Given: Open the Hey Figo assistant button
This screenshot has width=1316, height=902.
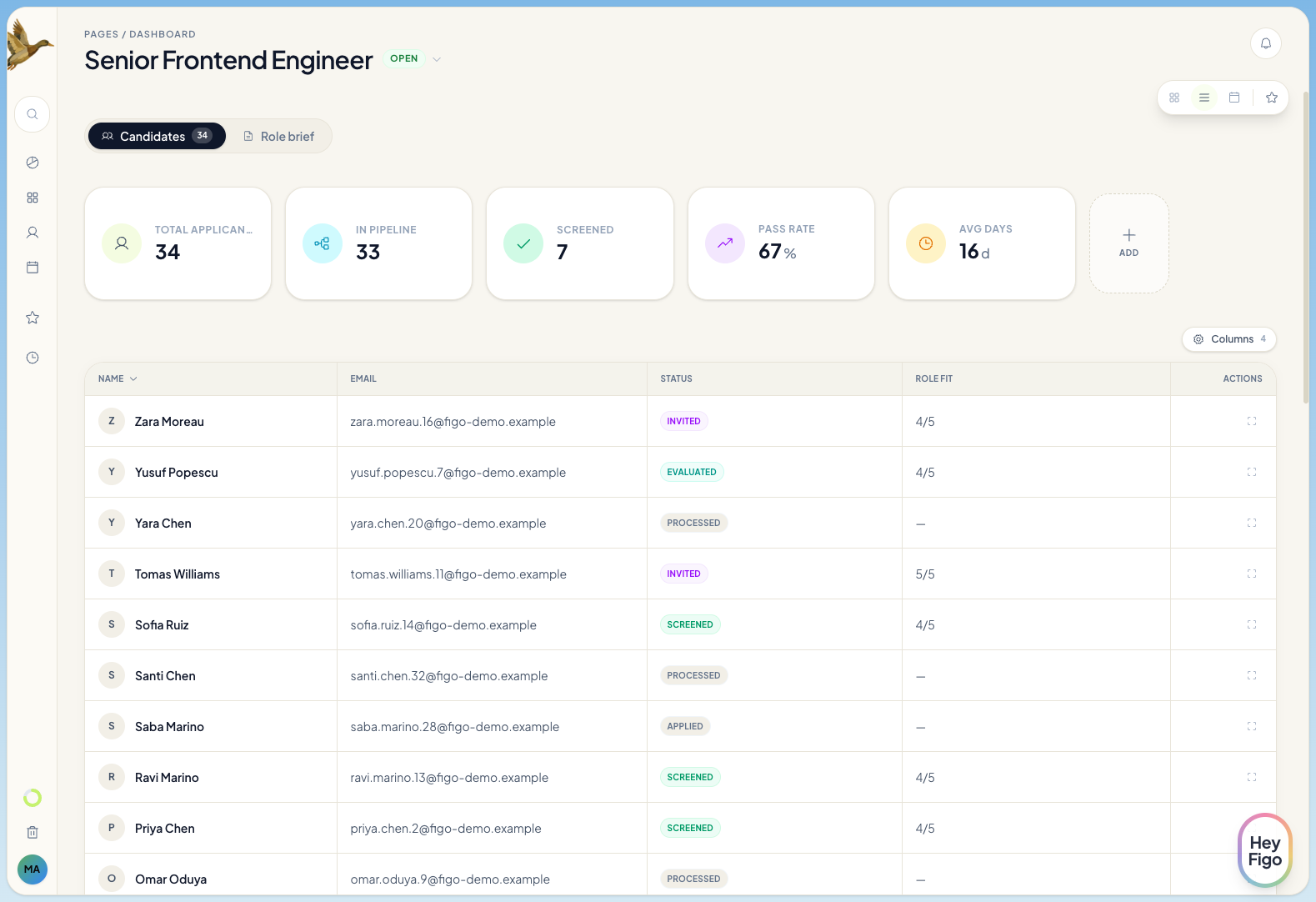Looking at the screenshot, I should coord(1263,850).
